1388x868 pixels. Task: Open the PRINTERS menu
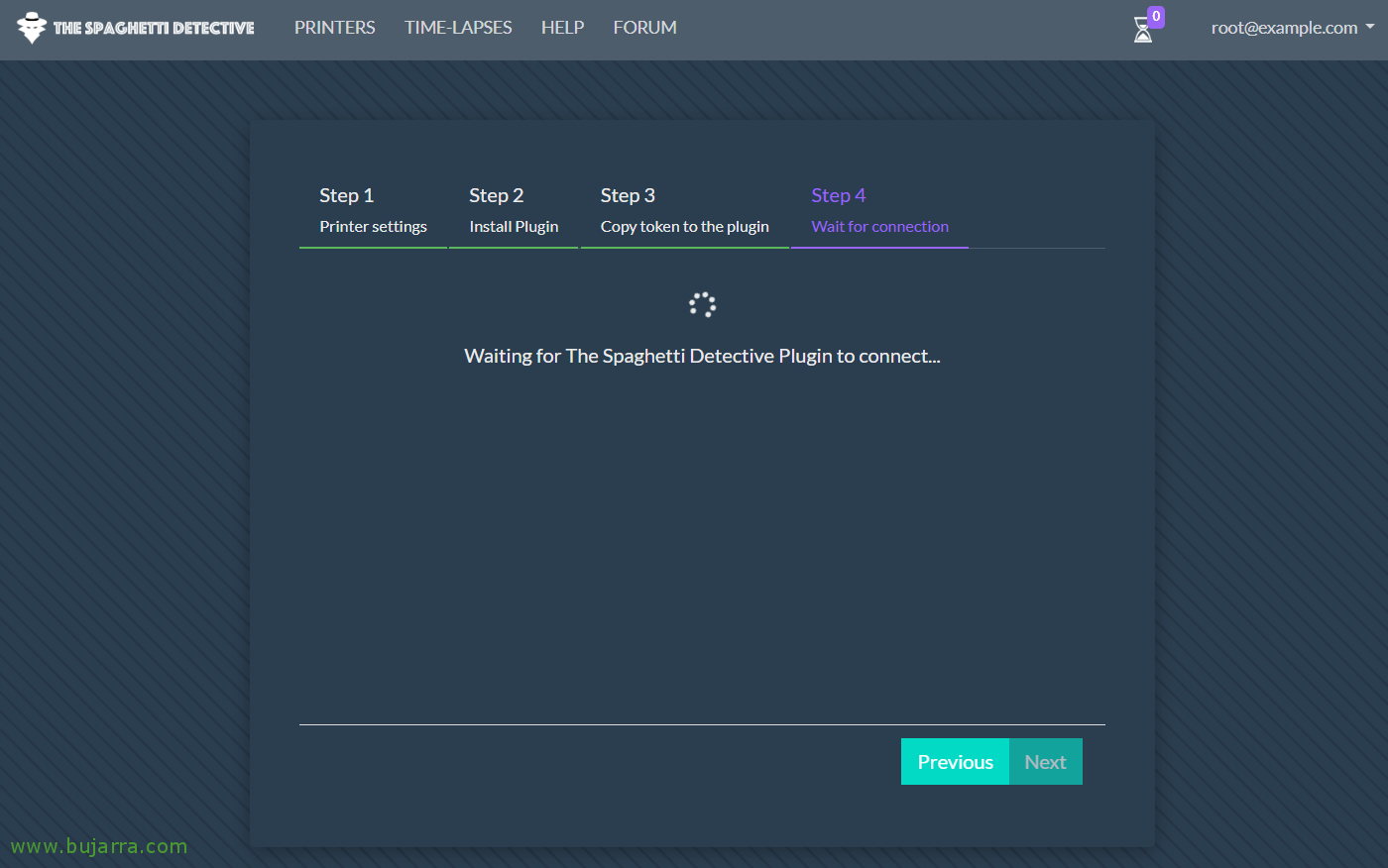[334, 28]
